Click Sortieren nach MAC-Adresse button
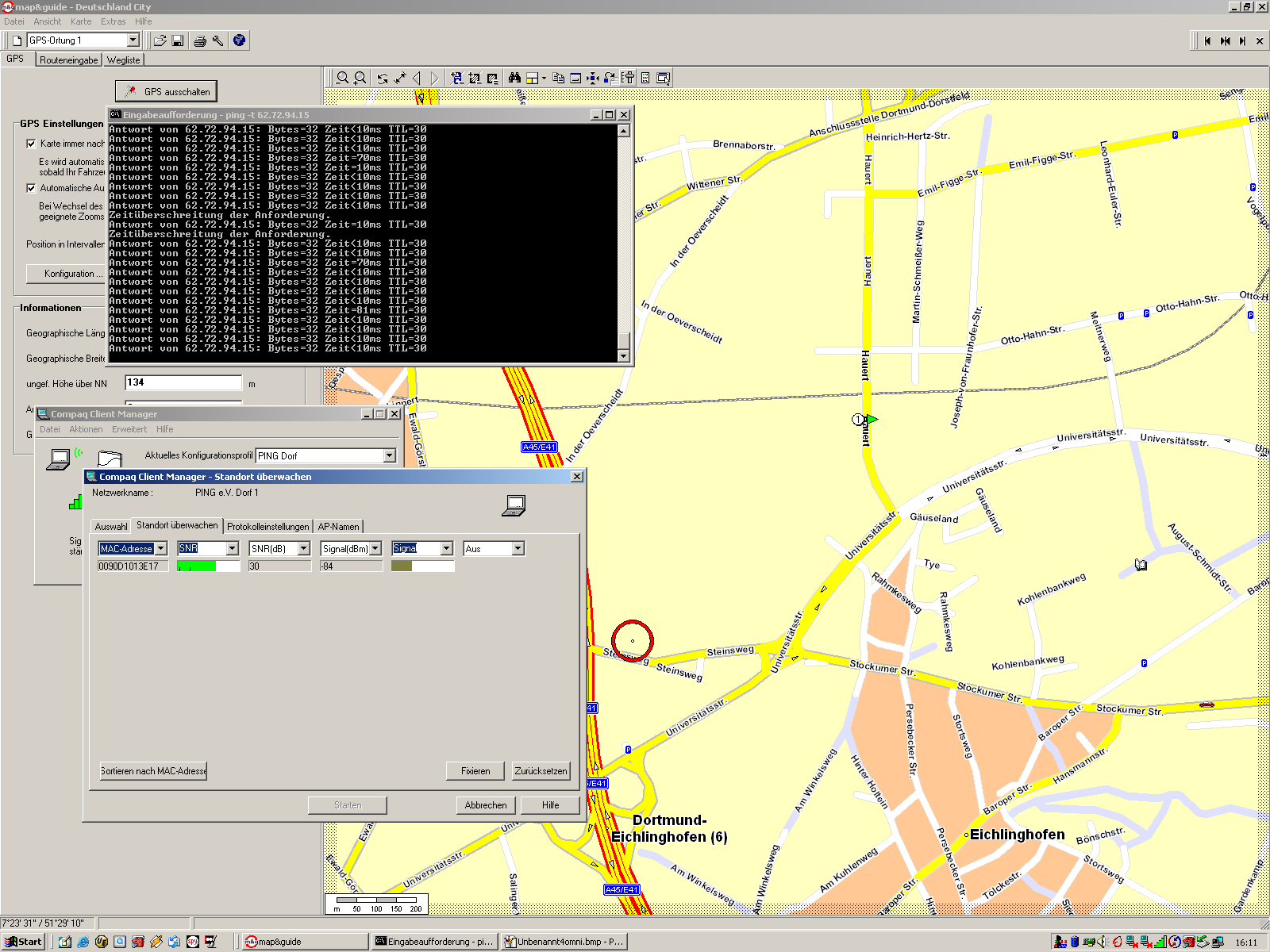 click(153, 771)
